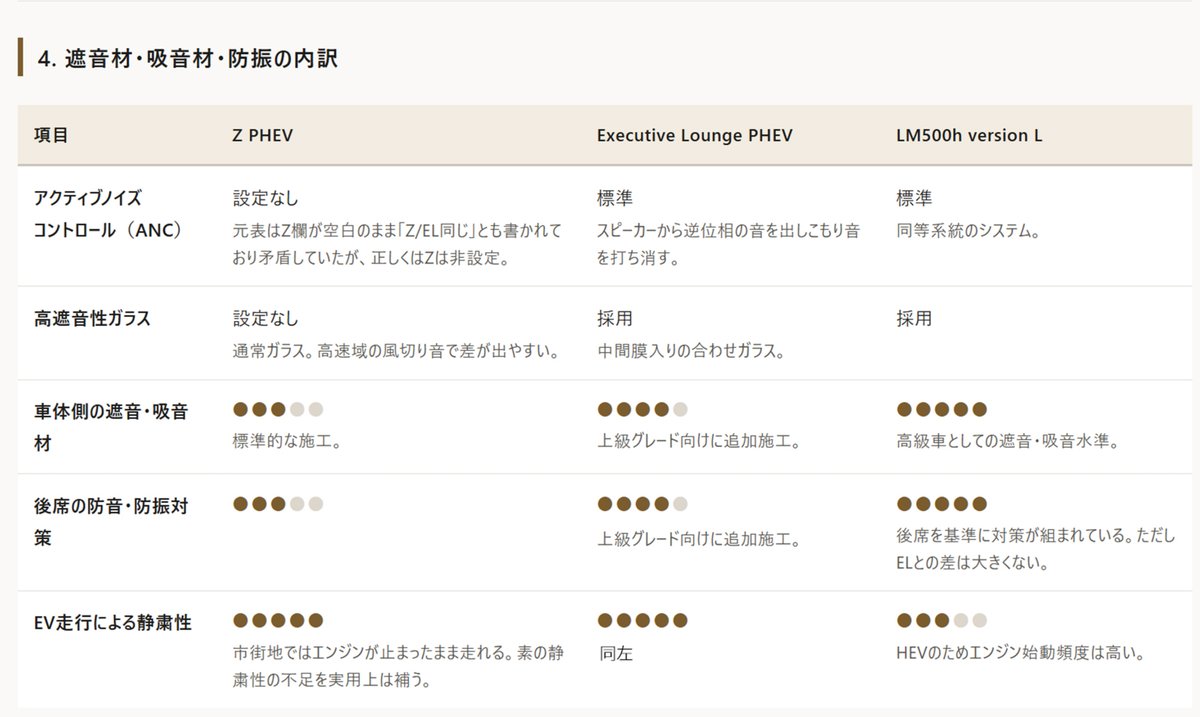Select the 高遮音性ガラス row label
Viewport: 1200px width, 717px height.
tap(92, 319)
